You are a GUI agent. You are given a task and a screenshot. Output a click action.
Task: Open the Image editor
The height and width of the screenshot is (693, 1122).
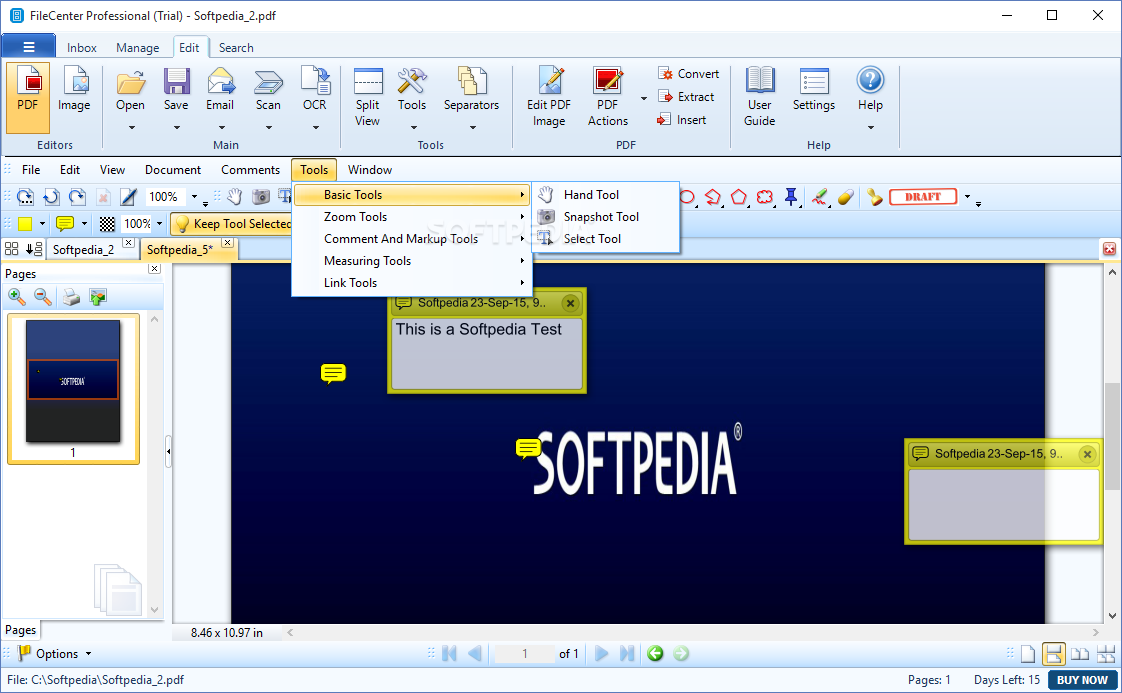pos(74,89)
